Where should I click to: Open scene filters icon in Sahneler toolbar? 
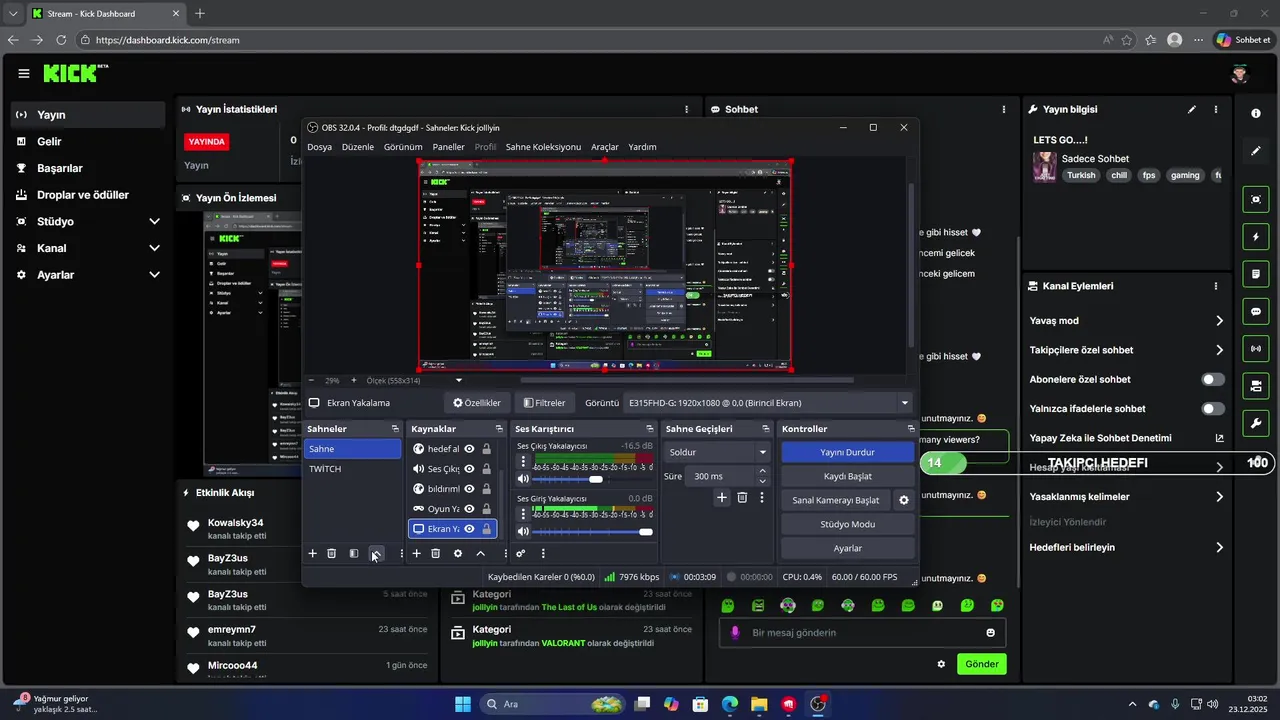tap(354, 553)
